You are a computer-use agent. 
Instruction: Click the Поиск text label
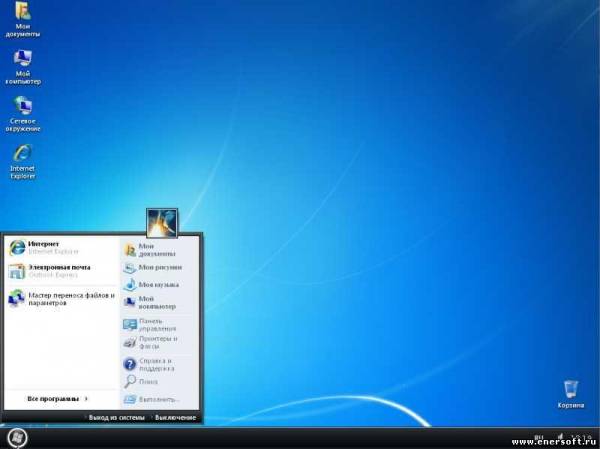pyautogui.click(x=148, y=382)
